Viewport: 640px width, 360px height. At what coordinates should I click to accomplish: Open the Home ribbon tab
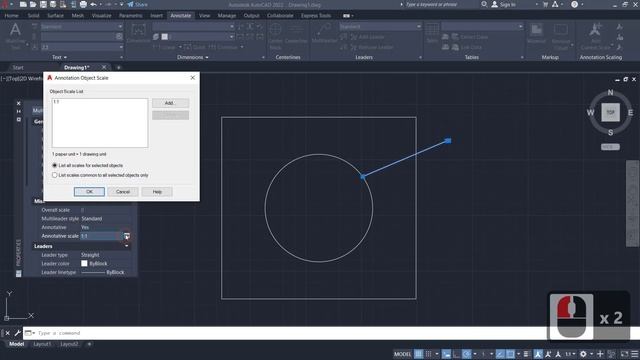(x=11, y=16)
